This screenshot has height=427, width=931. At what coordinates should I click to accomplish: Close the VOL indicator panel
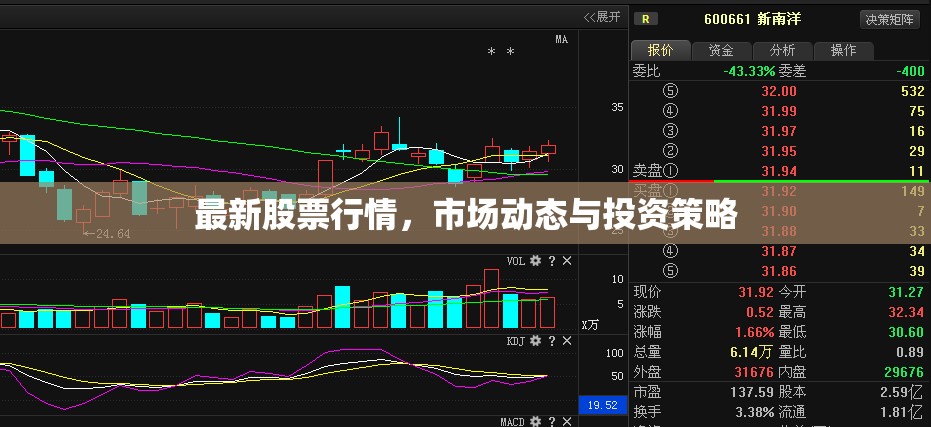click(x=567, y=261)
